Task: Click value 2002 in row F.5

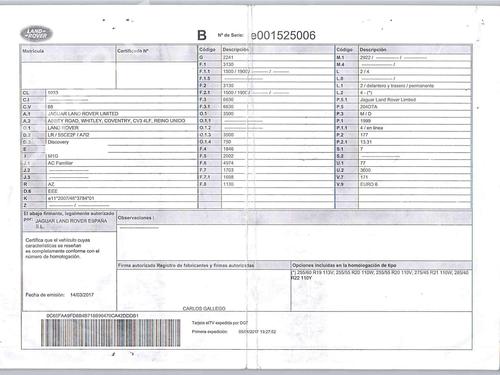Action: click(228, 156)
